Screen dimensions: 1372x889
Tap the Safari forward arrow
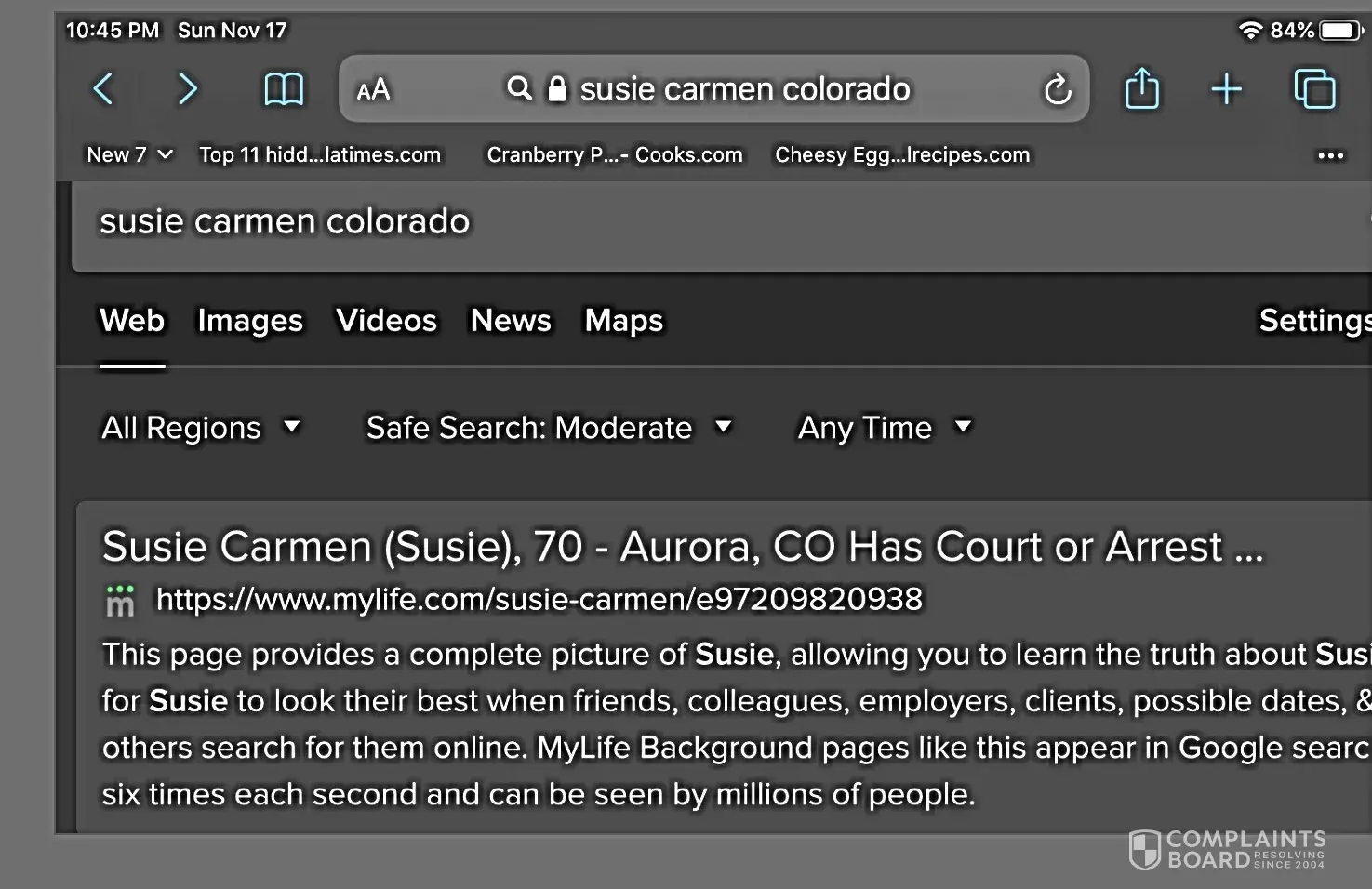[x=187, y=89]
